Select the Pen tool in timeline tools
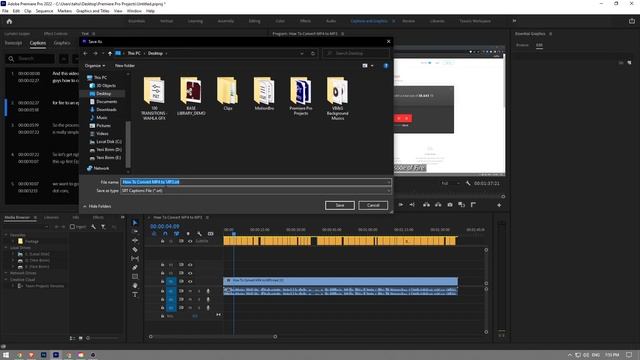 click(135, 267)
